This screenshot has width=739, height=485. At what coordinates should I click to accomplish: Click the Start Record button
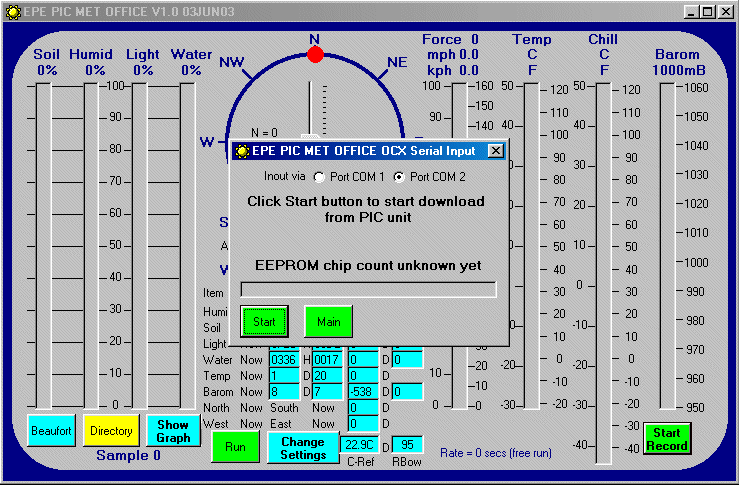tap(666, 439)
